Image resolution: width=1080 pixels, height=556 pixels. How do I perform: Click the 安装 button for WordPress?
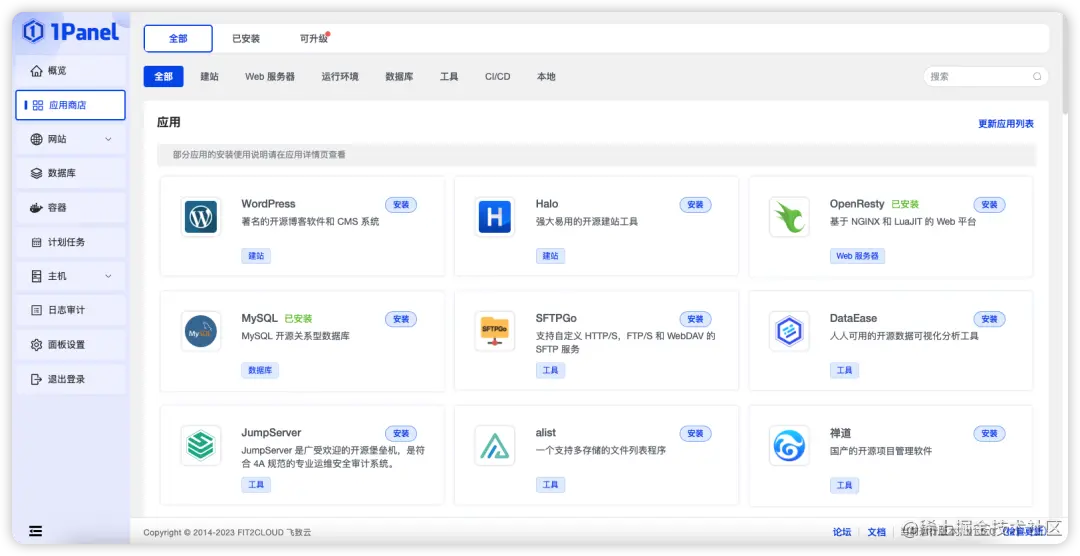401,205
